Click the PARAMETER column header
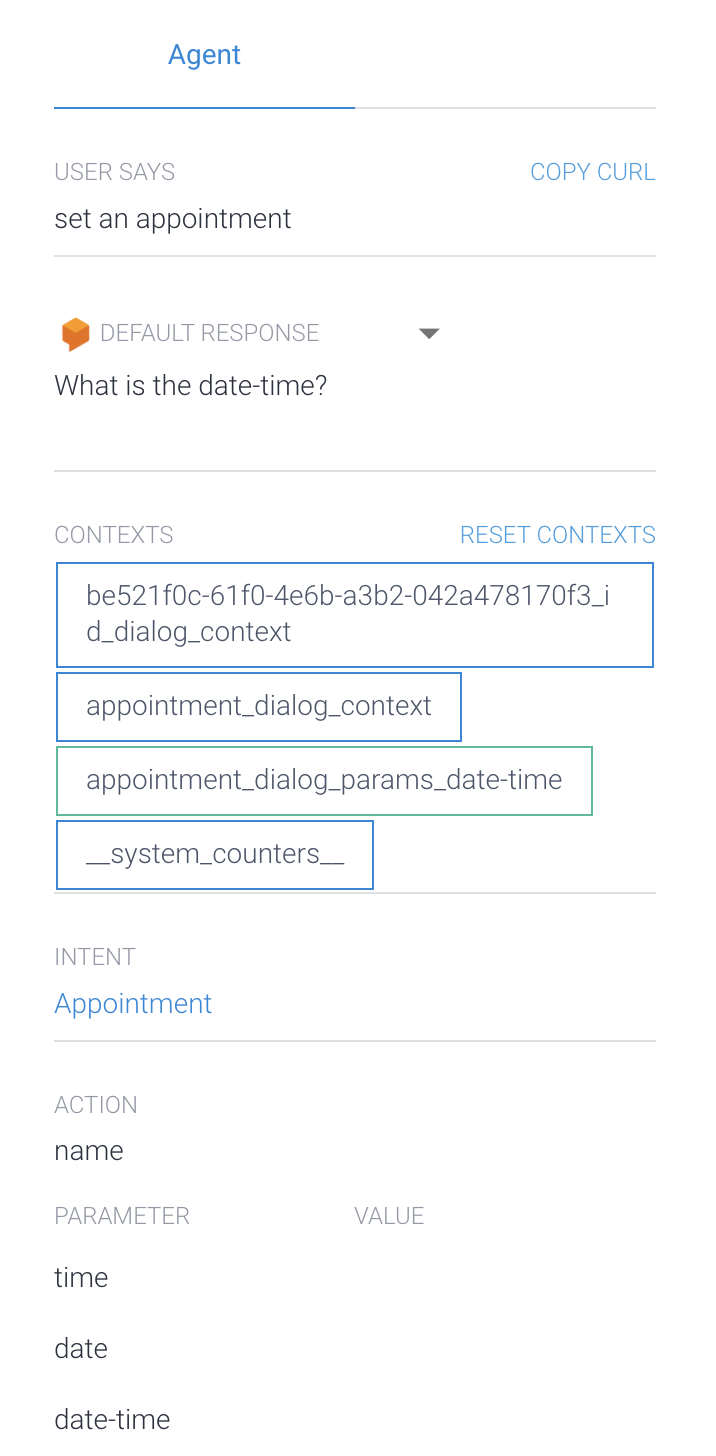716x1456 pixels. (x=121, y=1215)
